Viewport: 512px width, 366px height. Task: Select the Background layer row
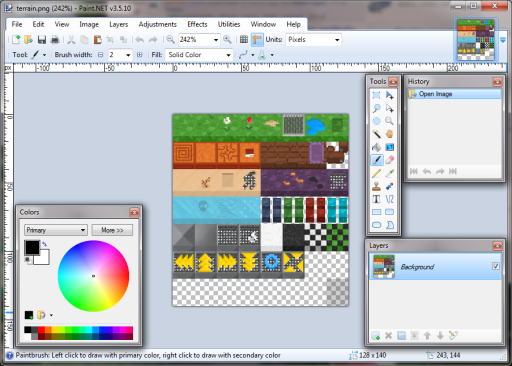tap(435, 266)
